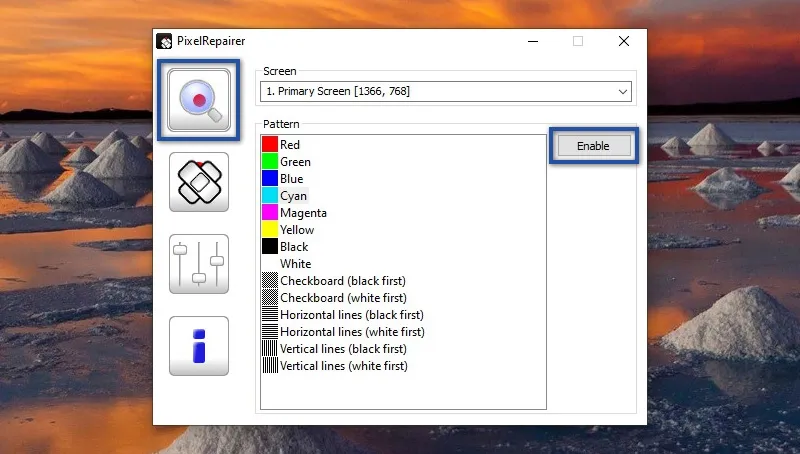Expand the Screen dropdown arrow
This screenshot has width=800, height=454.
coord(622,91)
